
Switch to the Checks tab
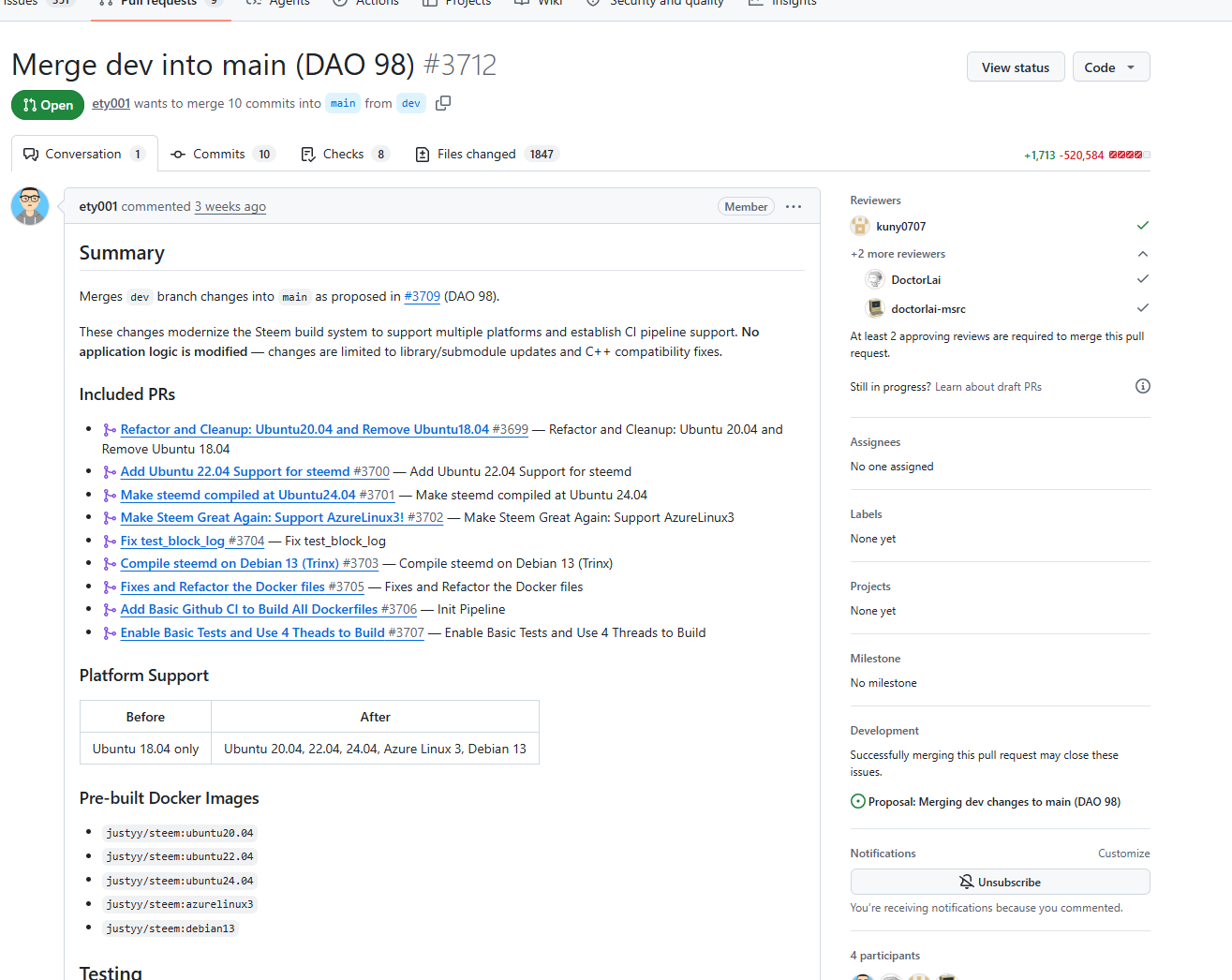coord(345,154)
